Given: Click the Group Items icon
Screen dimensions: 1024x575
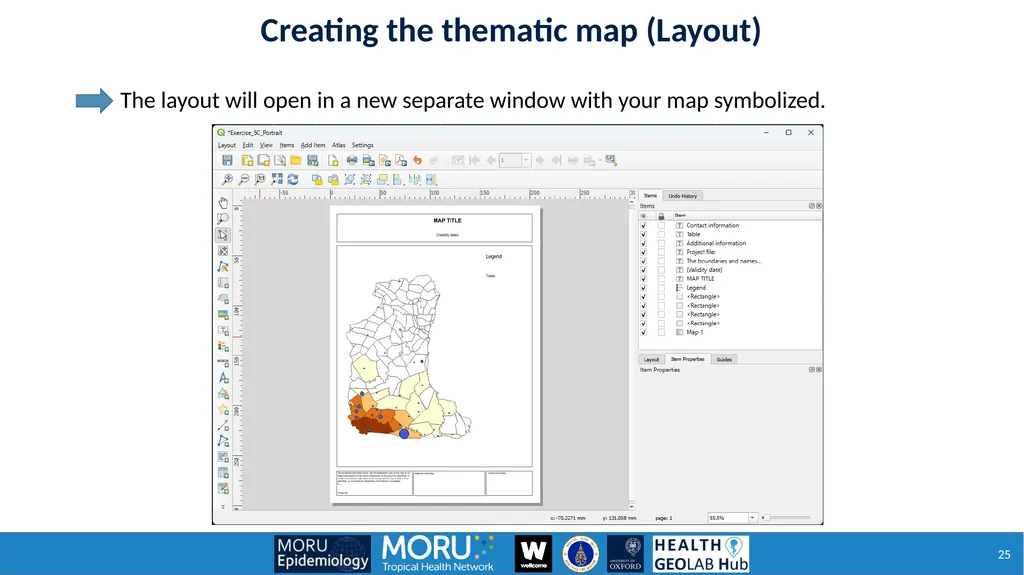Looking at the screenshot, I should pyautogui.click(x=349, y=179).
